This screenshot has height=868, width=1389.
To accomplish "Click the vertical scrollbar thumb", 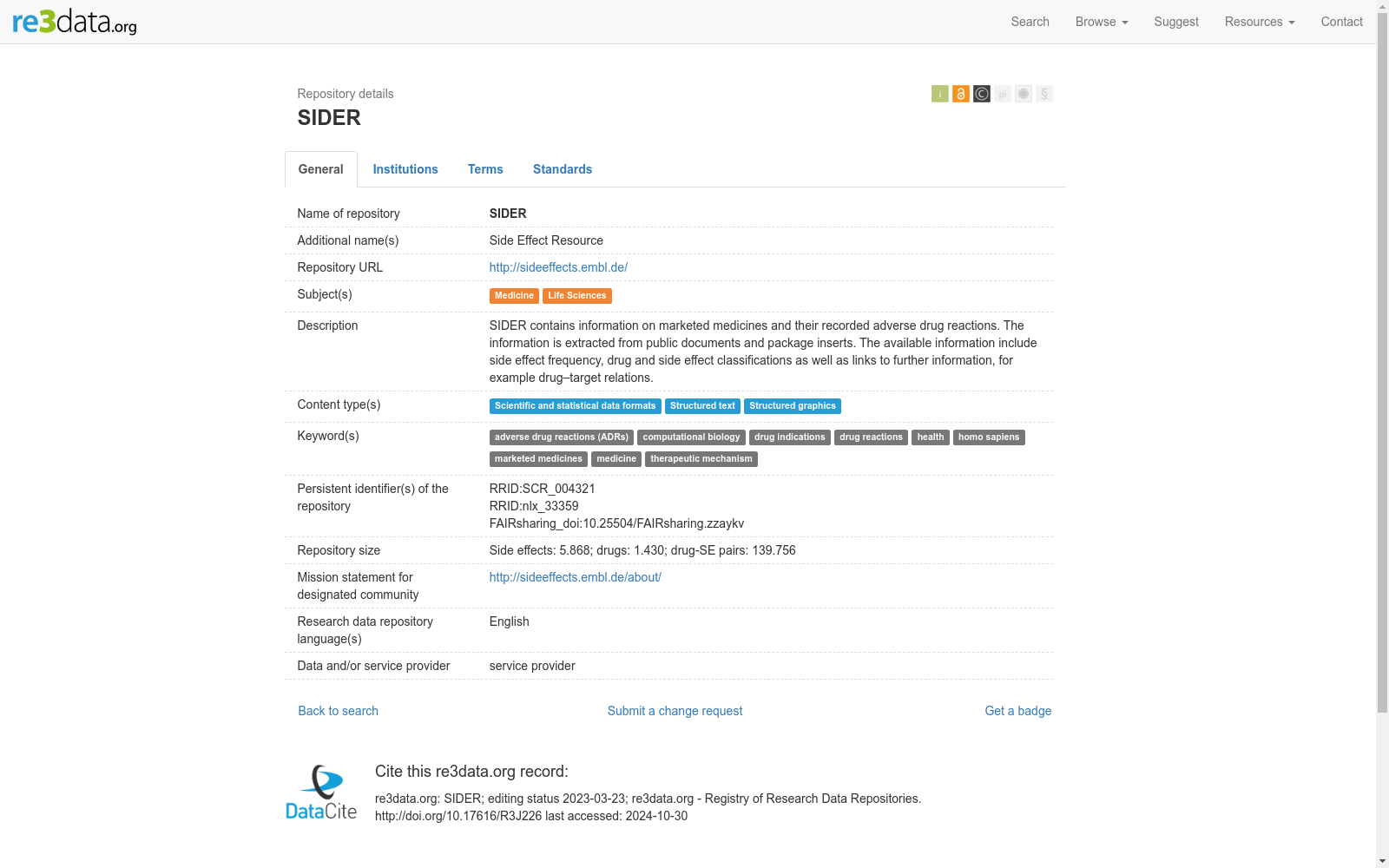I will pos(1382,363).
